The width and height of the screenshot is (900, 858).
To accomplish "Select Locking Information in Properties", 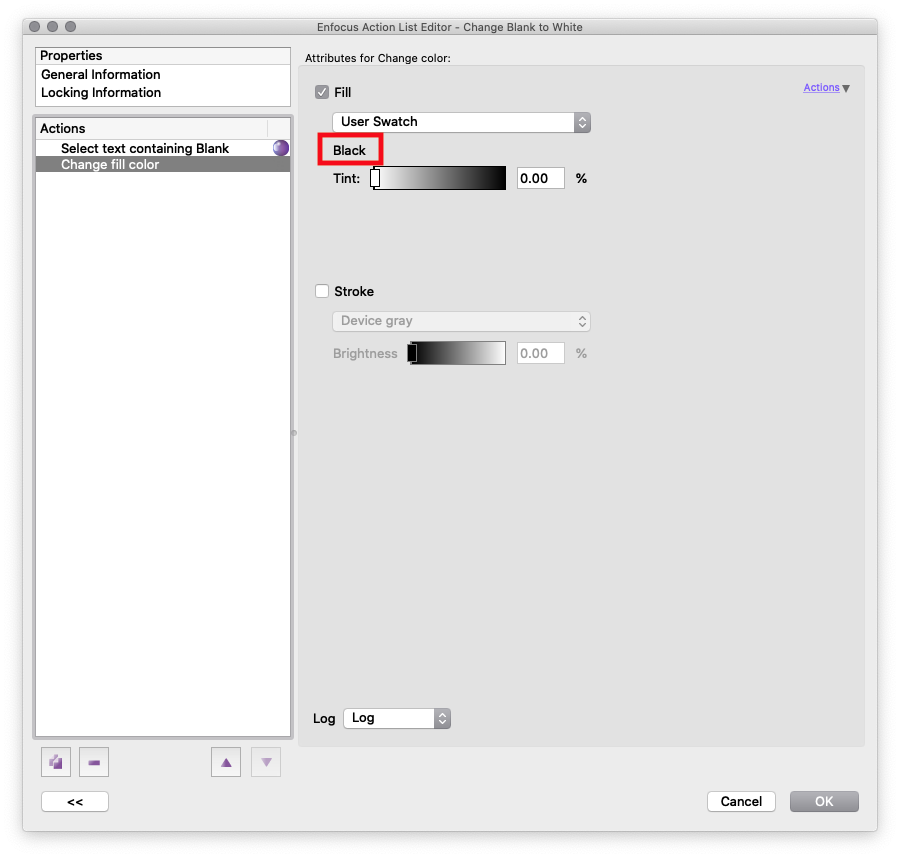I will click(x=101, y=92).
